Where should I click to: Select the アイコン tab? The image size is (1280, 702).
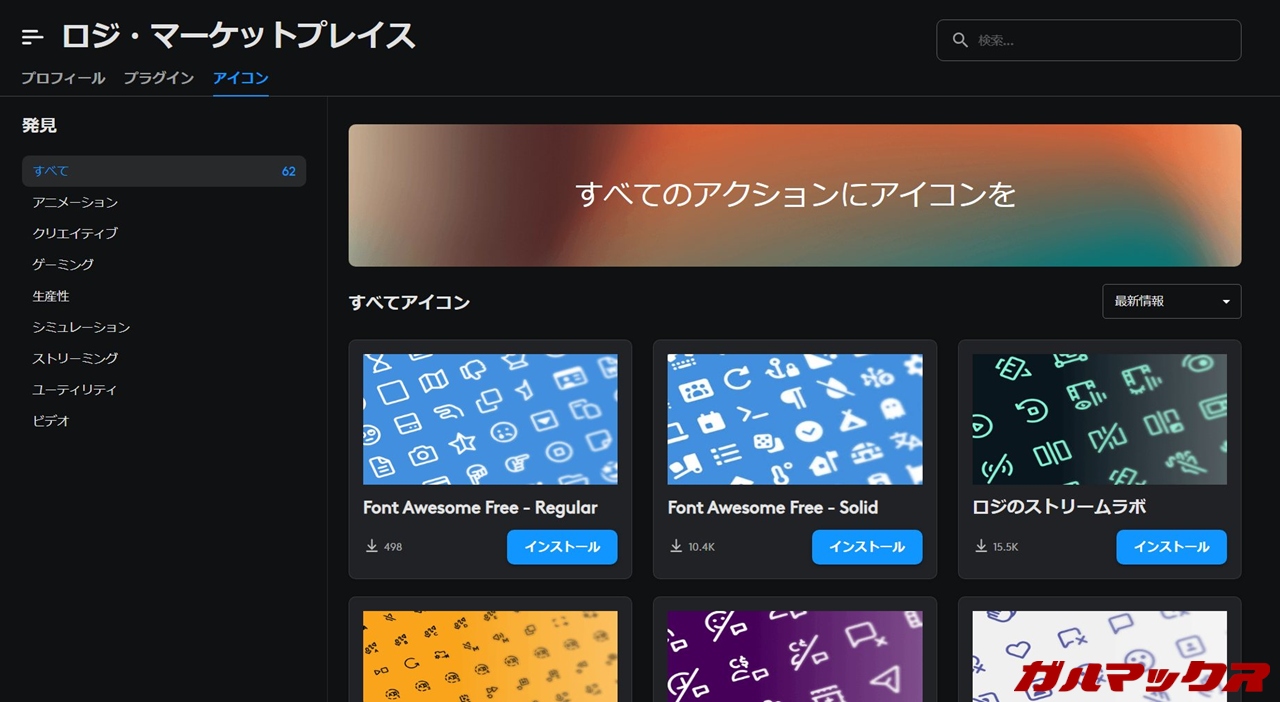[240, 78]
